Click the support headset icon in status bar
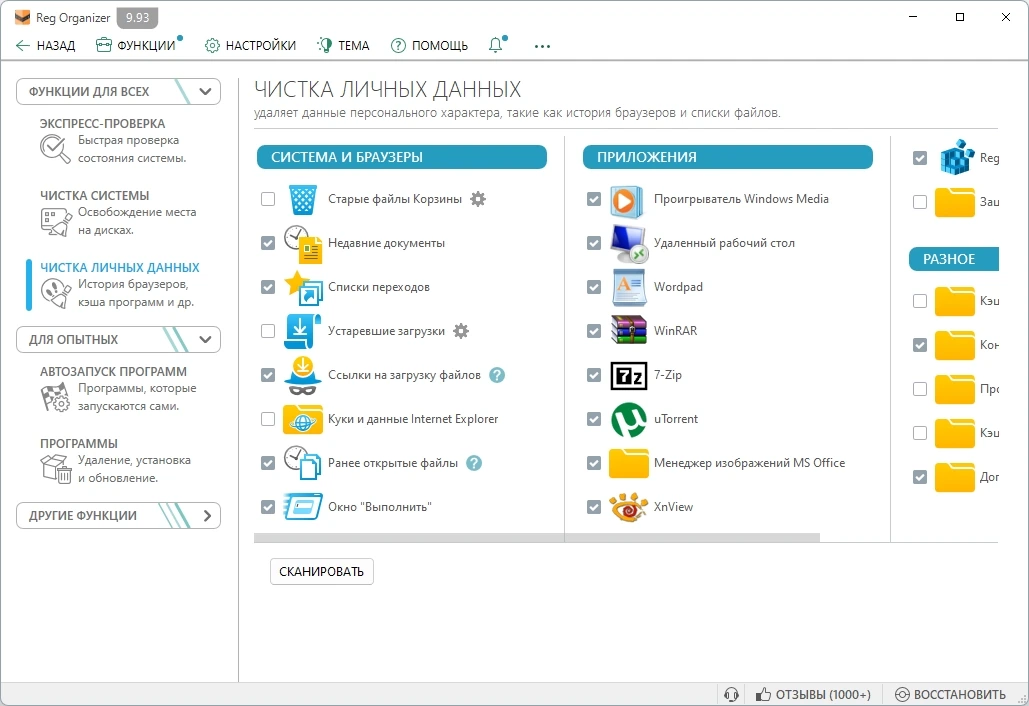Screen dimensions: 1029x706 [731, 694]
